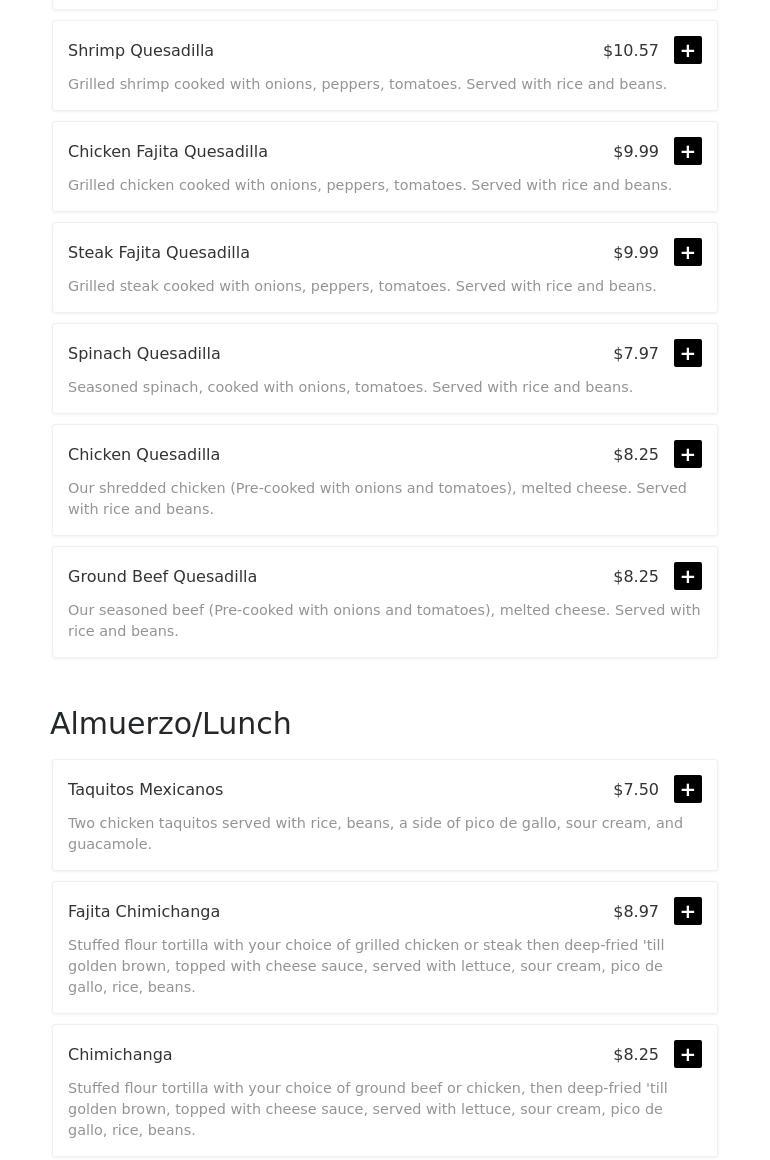Select the Spinach Quesadilla menu item name
Viewport: 770px width, 1160px height.
[x=144, y=353]
